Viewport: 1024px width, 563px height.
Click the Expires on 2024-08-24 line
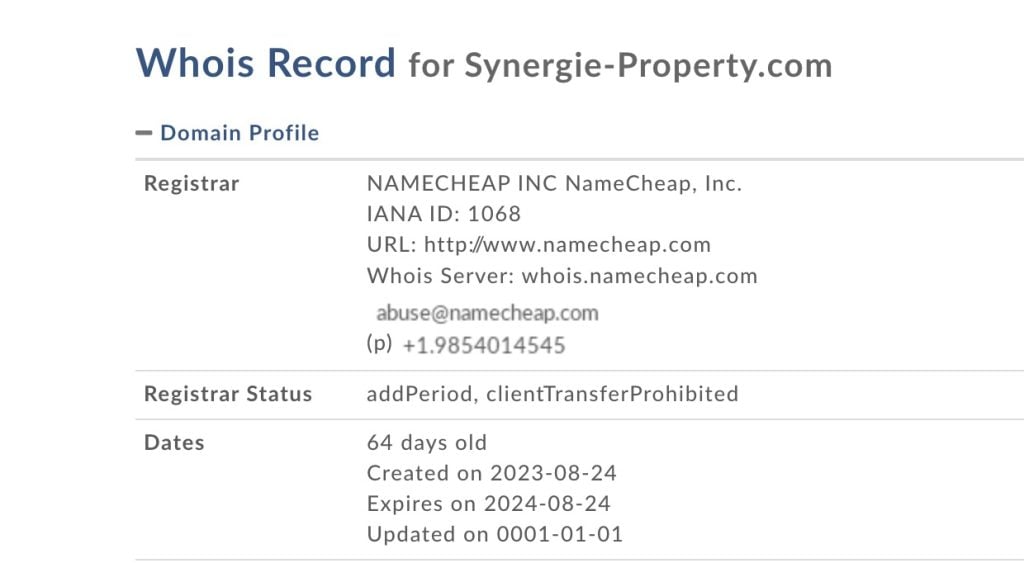point(488,503)
